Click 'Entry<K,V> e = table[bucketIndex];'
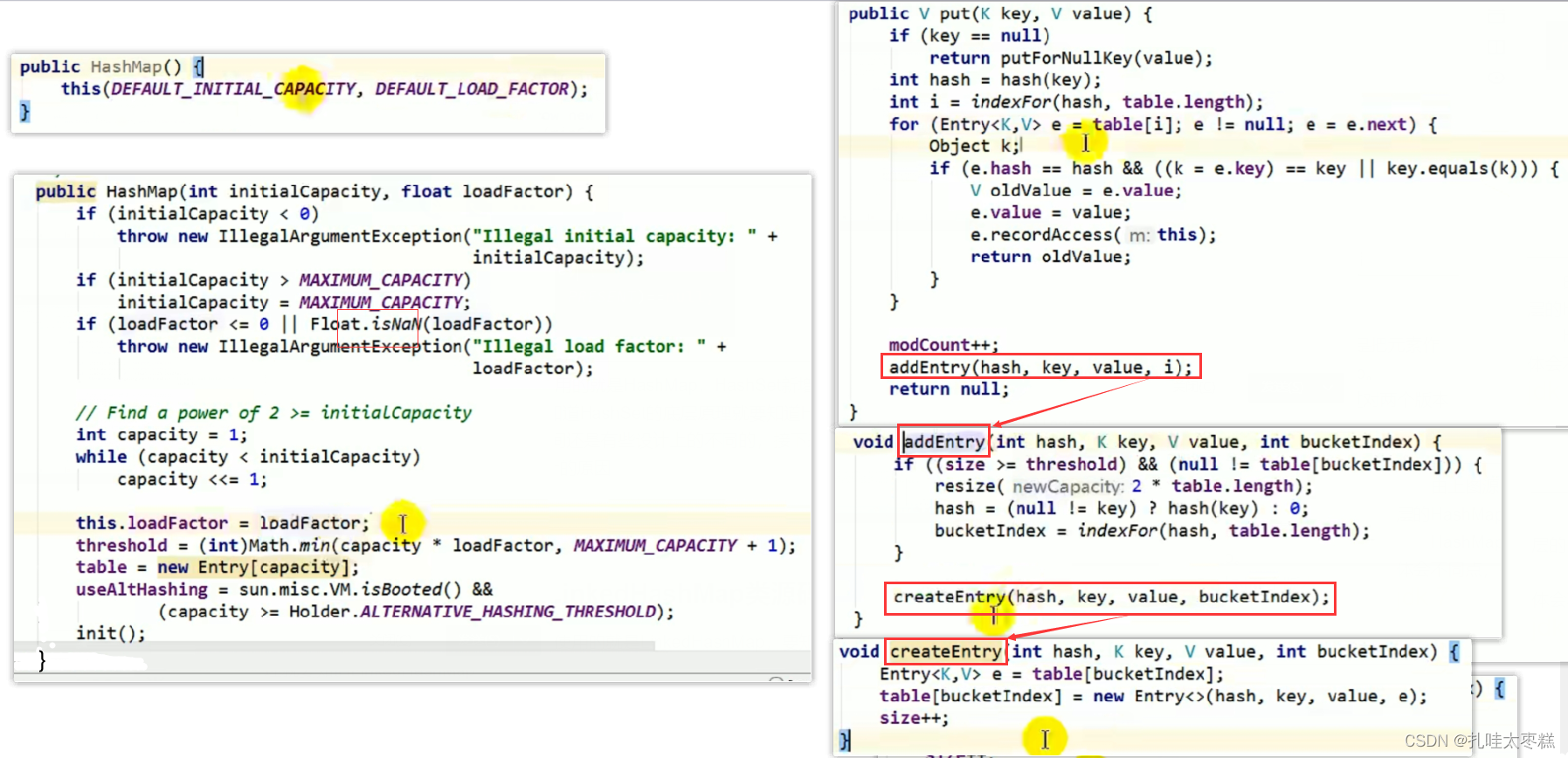Screen dimensions: 1568x758 (1052, 674)
